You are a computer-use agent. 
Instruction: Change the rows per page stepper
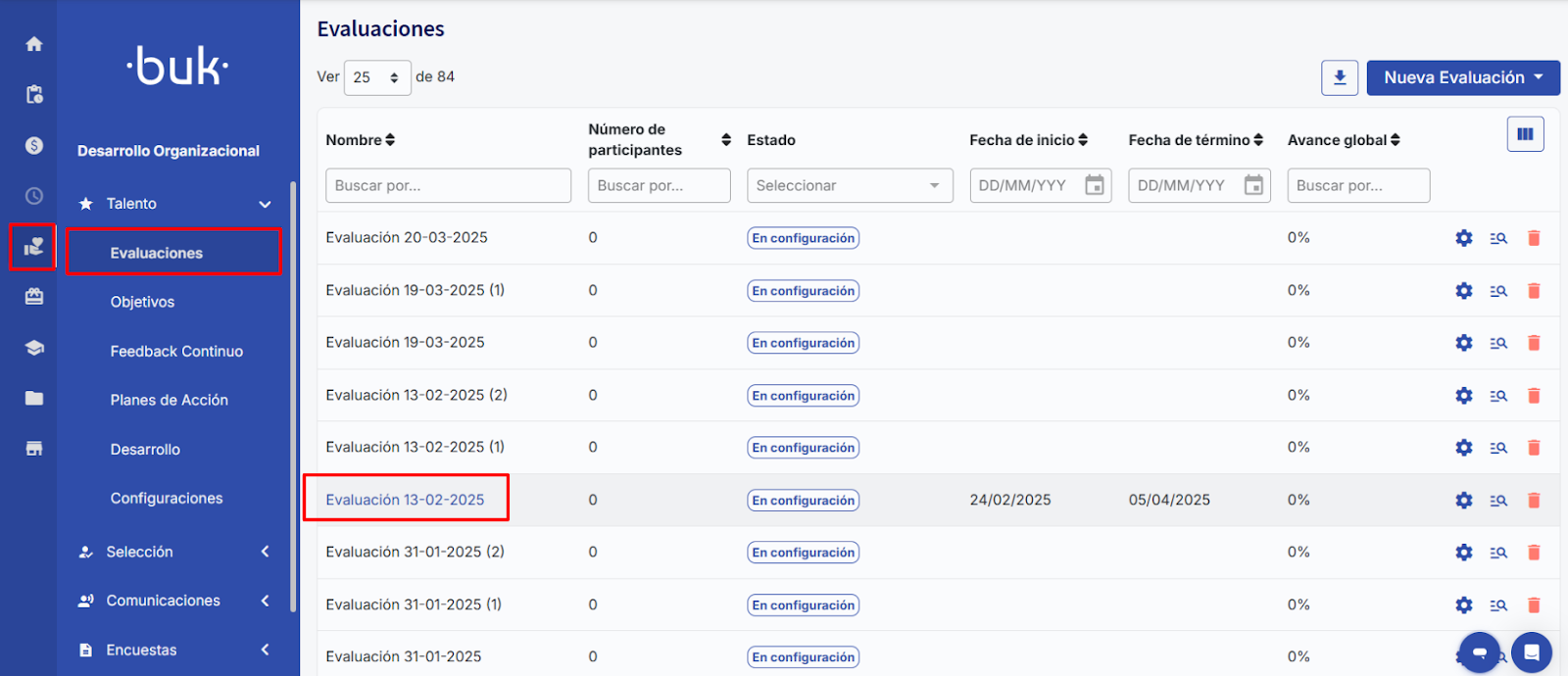pos(377,77)
